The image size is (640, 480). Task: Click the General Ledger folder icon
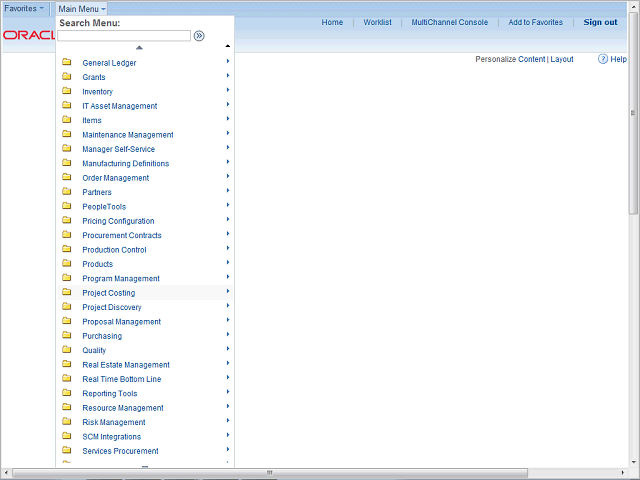click(67, 62)
